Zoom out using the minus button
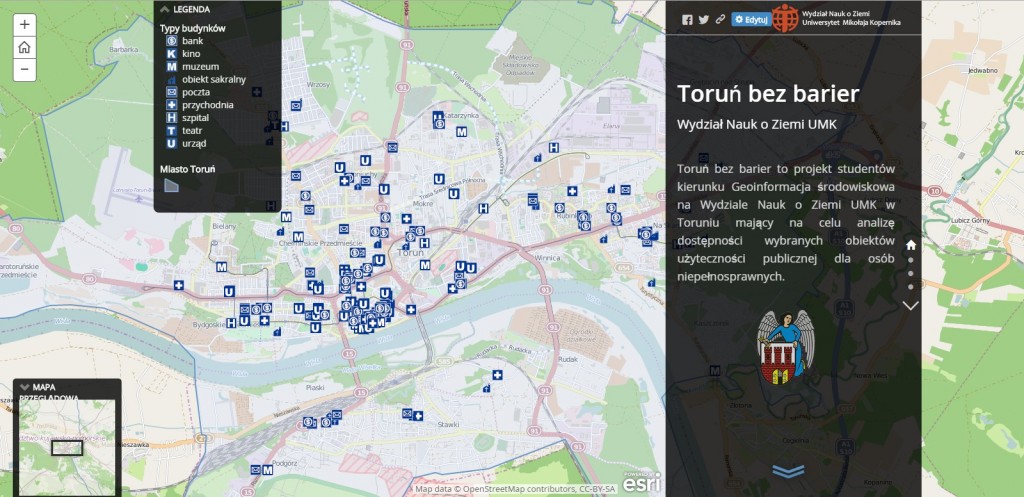The width and height of the screenshot is (1024, 497). coord(24,69)
